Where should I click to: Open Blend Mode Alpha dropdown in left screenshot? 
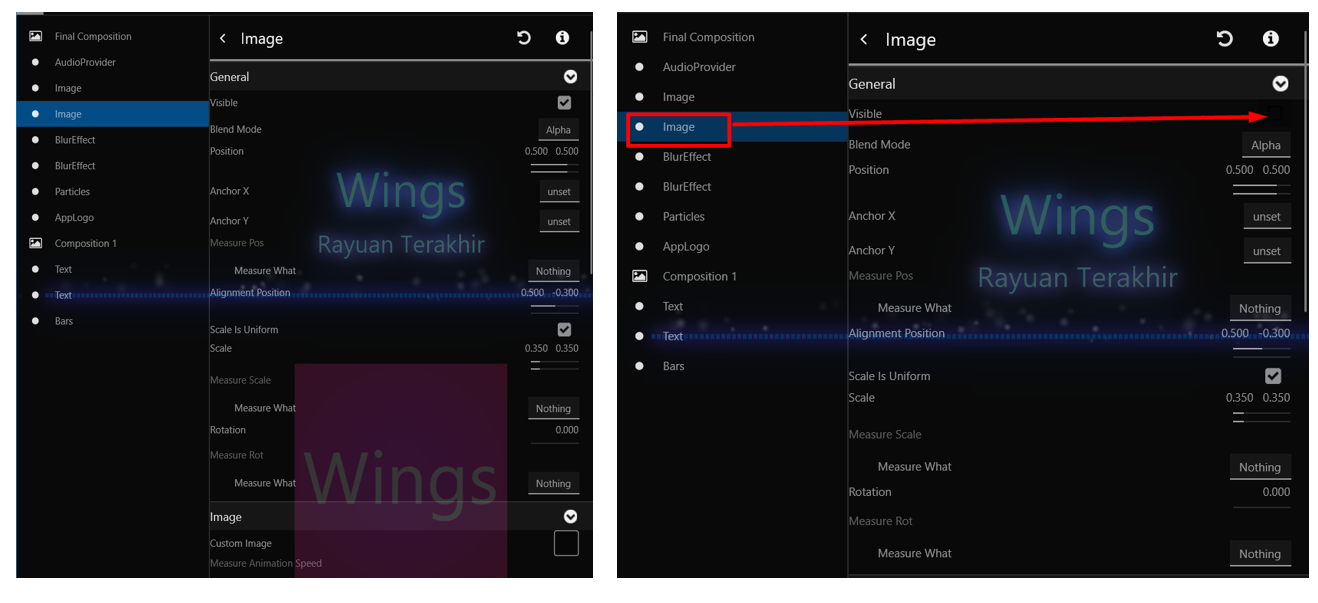[x=558, y=130]
